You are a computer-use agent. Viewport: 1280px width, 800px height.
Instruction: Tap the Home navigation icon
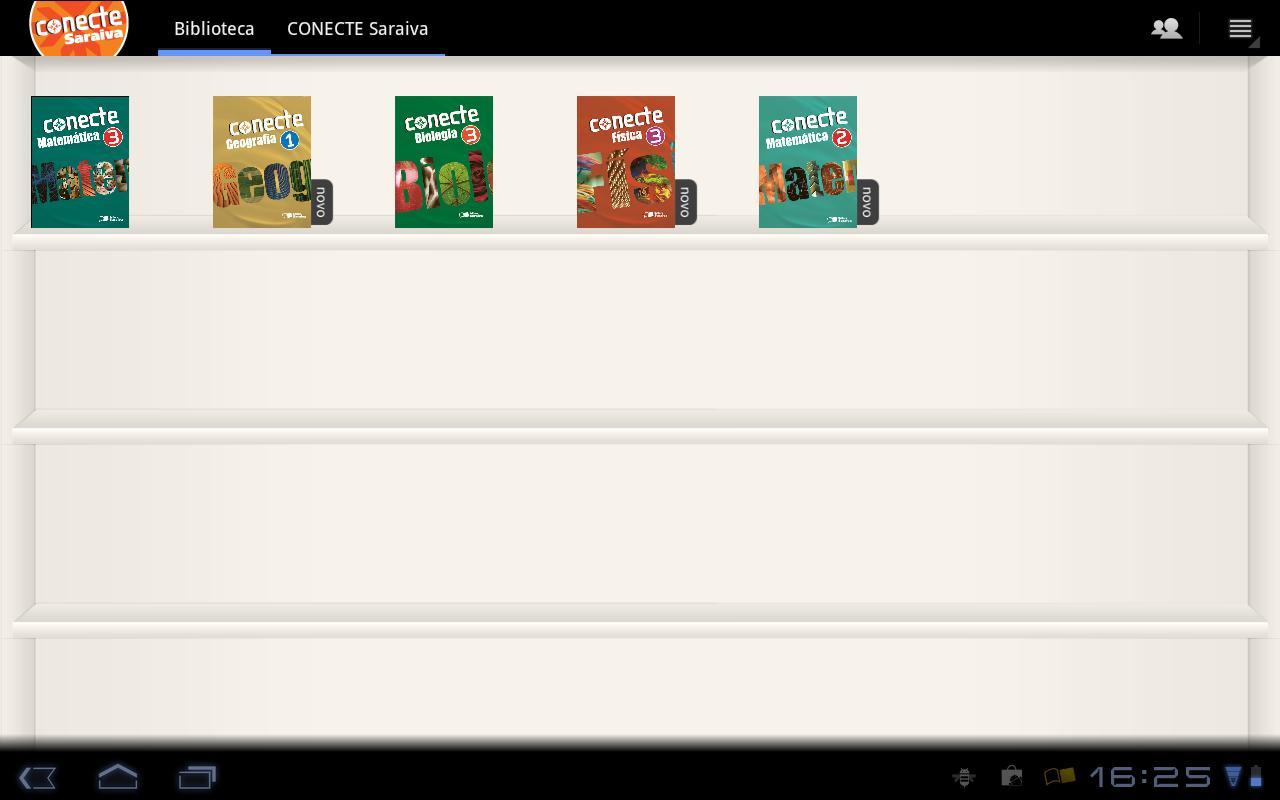[117, 777]
